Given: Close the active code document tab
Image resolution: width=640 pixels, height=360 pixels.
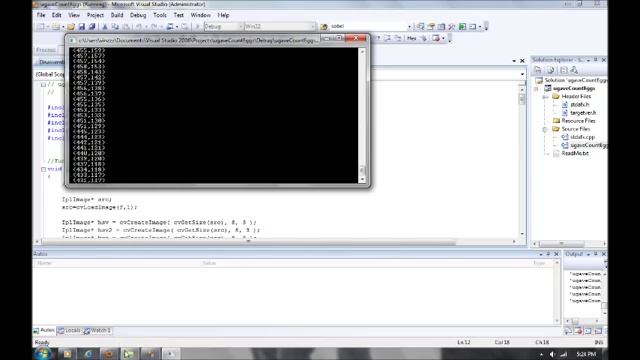Looking at the screenshot, I should [x=522, y=61].
